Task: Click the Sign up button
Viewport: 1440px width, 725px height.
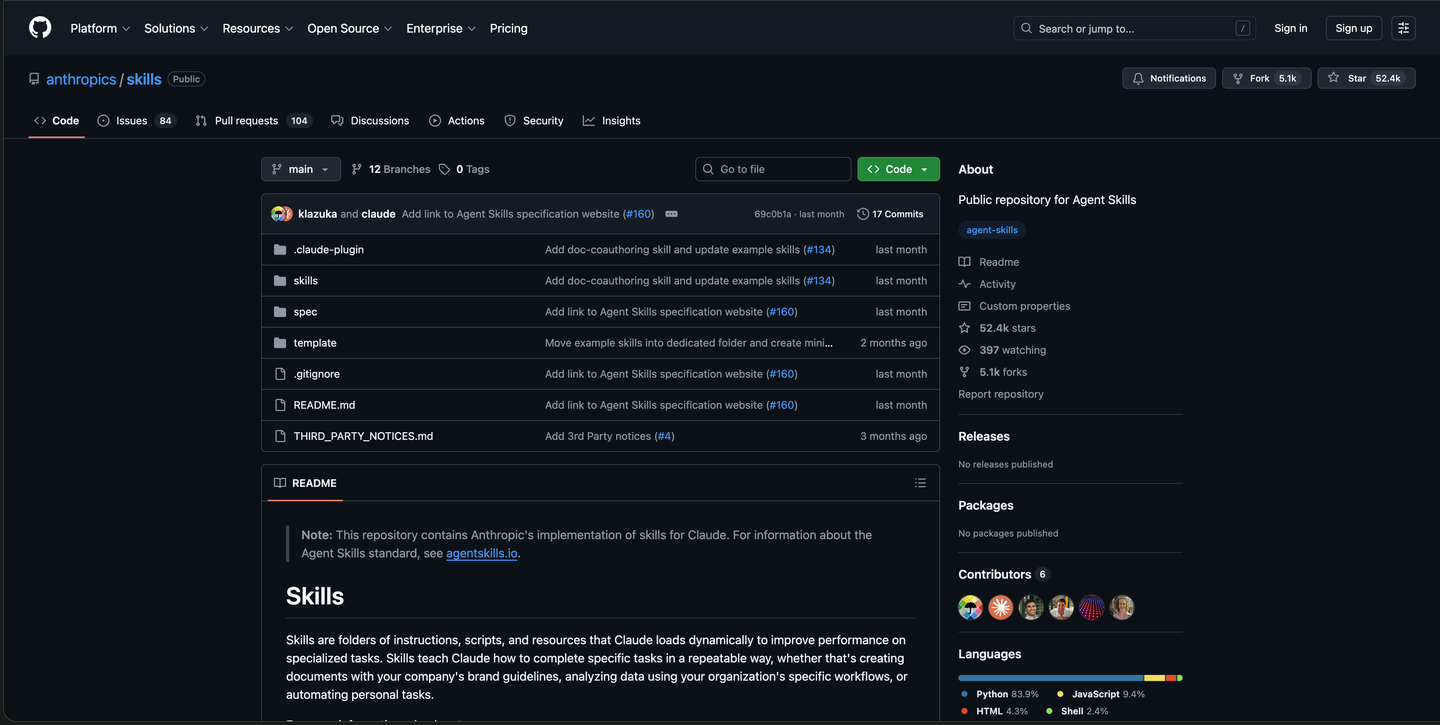Action: click(x=1354, y=28)
